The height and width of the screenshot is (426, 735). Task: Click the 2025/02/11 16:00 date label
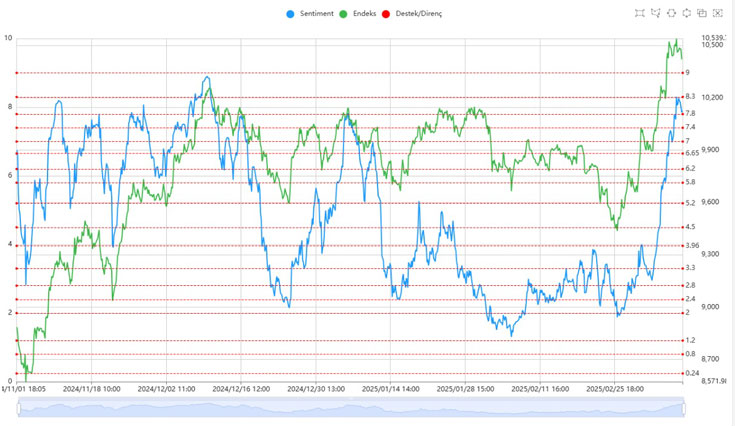(x=540, y=389)
